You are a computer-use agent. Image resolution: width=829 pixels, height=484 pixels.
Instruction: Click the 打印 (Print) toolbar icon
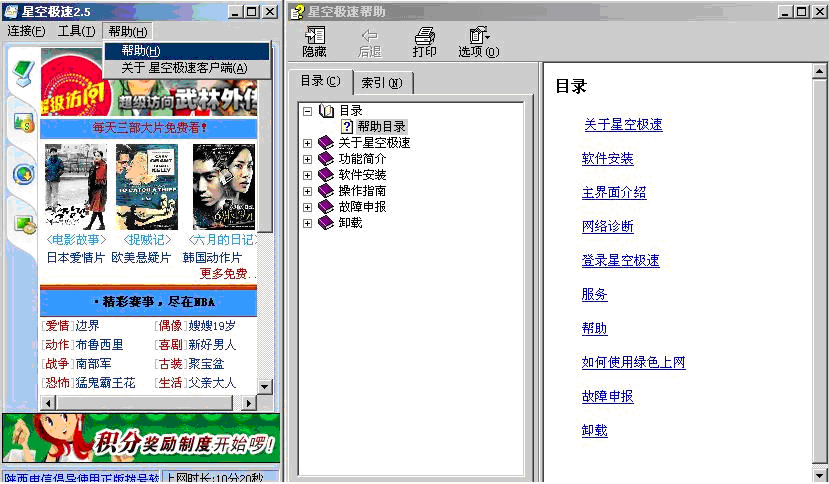[424, 42]
